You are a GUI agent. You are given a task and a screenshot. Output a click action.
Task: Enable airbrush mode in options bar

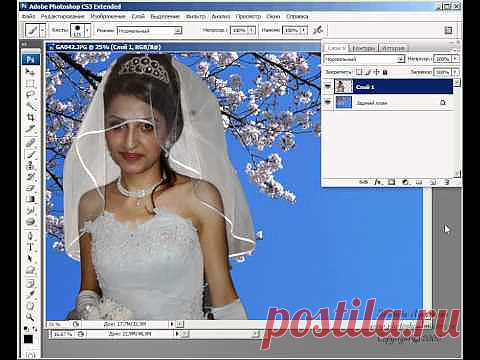[x=318, y=30]
